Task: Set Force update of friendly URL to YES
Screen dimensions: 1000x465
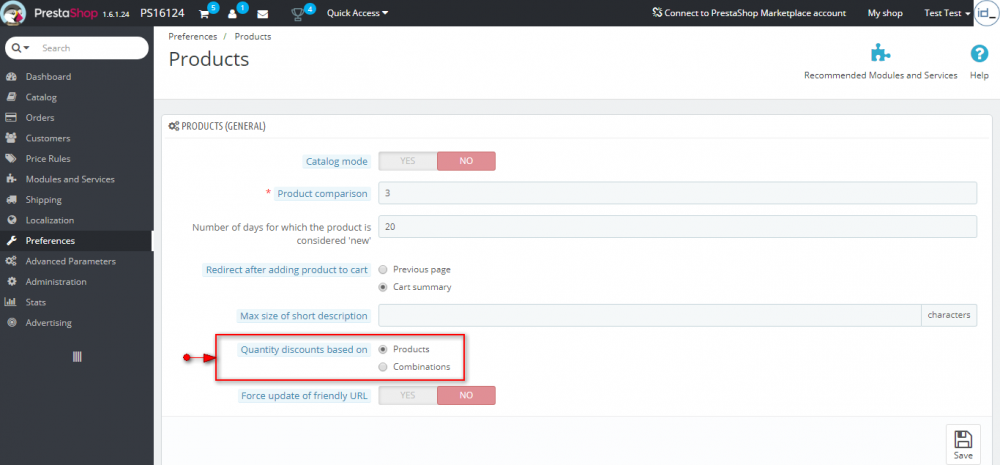Action: 408,395
